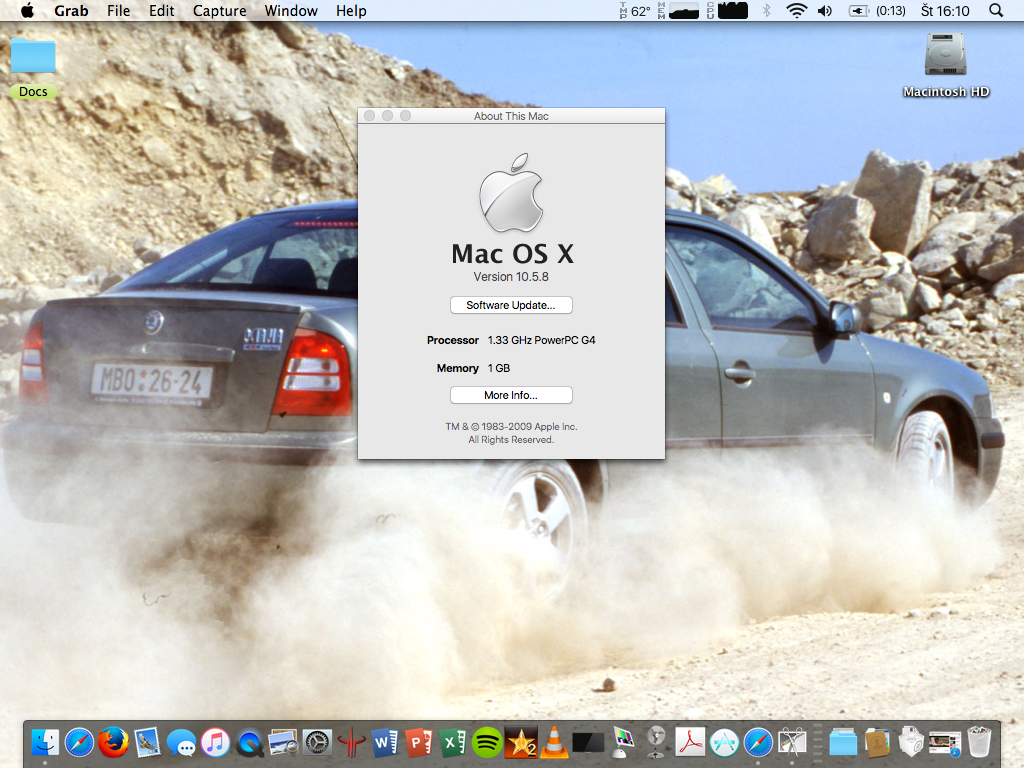
Task: Open Grab scissors icon in Dock
Action: tap(792, 743)
